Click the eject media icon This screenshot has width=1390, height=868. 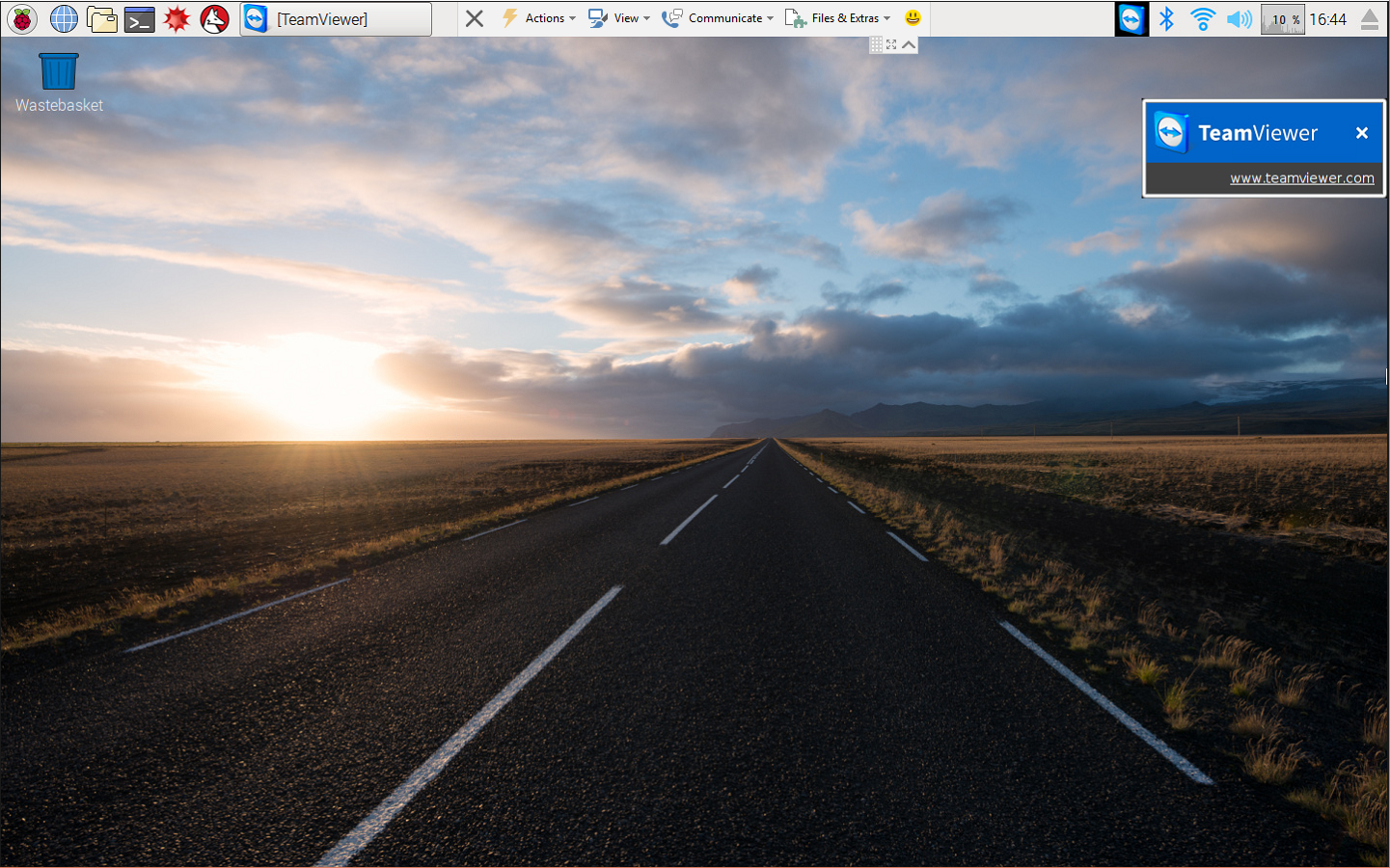[x=1370, y=19]
